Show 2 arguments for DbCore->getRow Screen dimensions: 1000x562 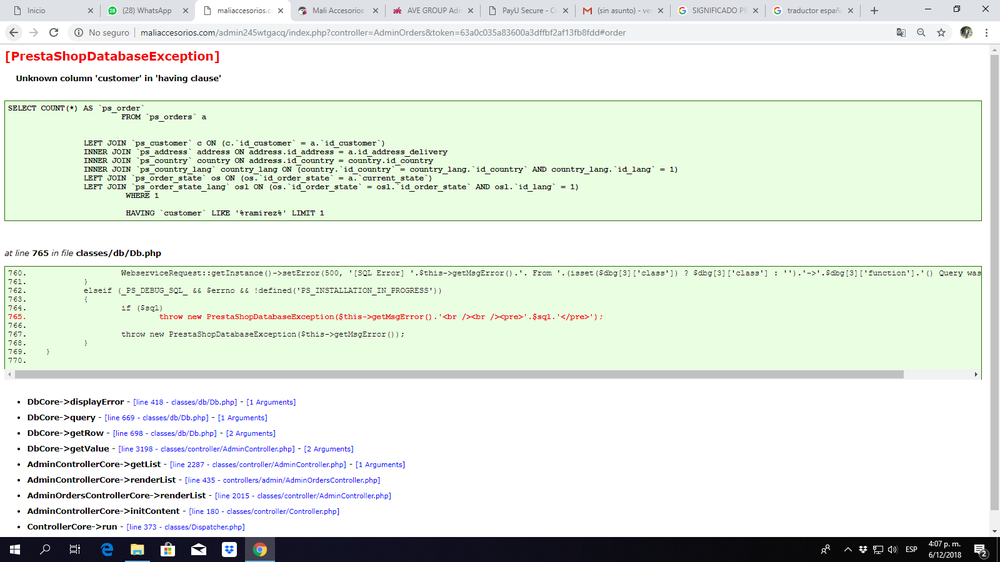(251, 434)
